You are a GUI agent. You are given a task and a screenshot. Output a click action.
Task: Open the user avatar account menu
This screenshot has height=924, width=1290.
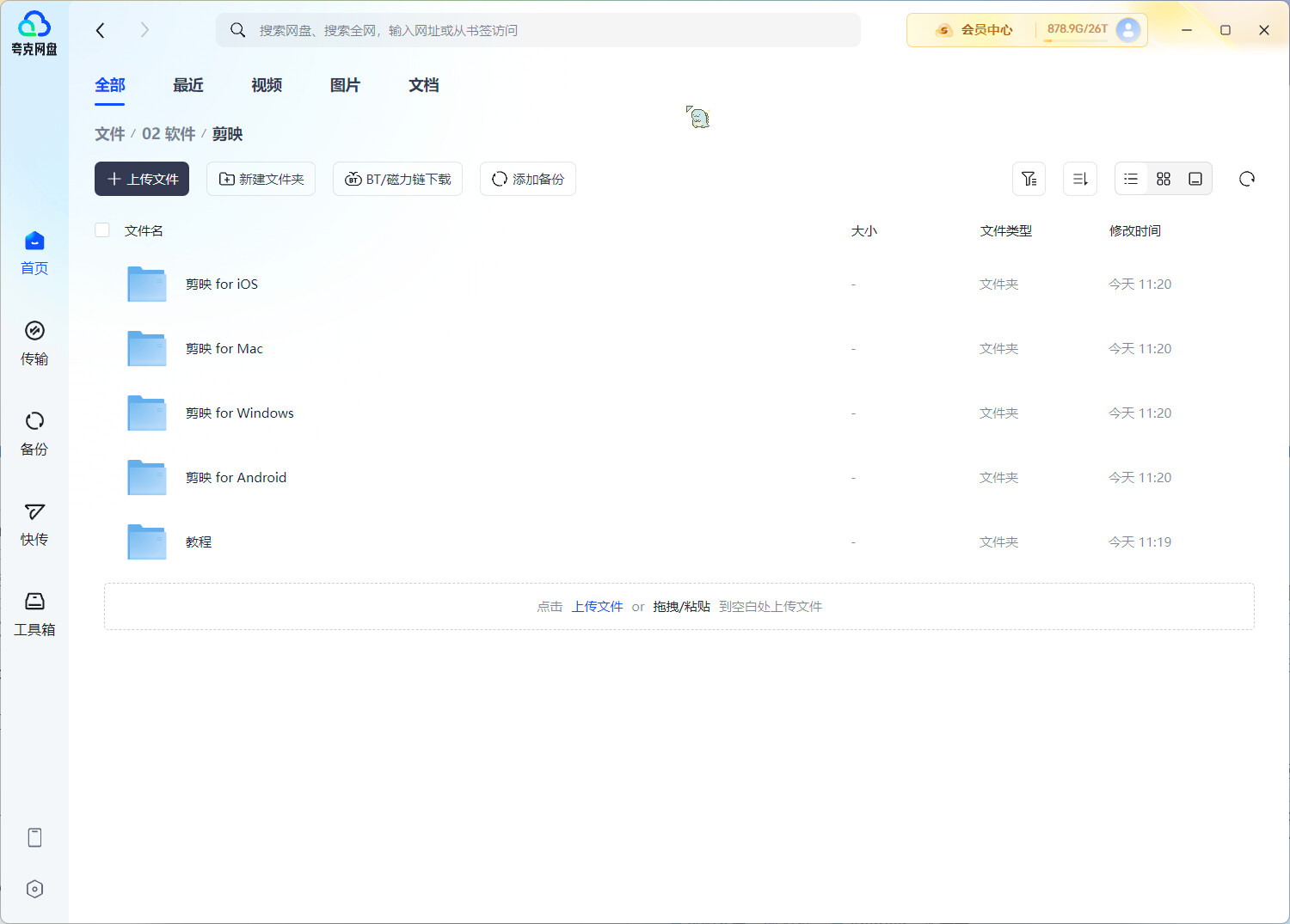[x=1127, y=30]
